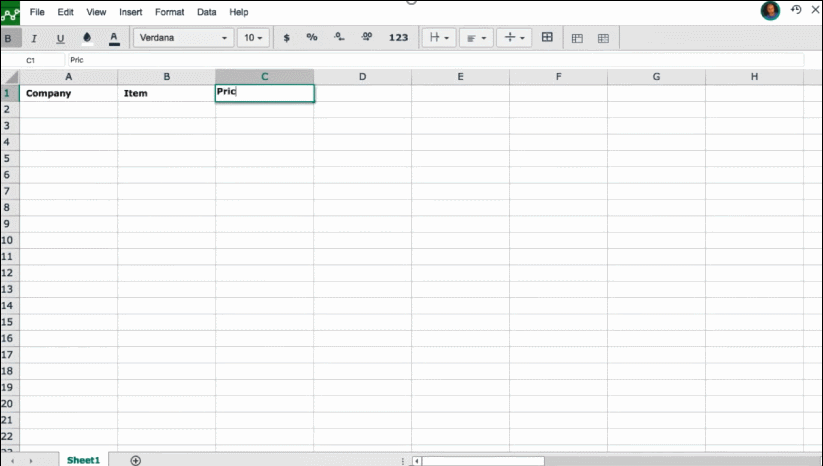Select row 5 header
Image resolution: width=823 pixels, height=466 pixels.
10,158
